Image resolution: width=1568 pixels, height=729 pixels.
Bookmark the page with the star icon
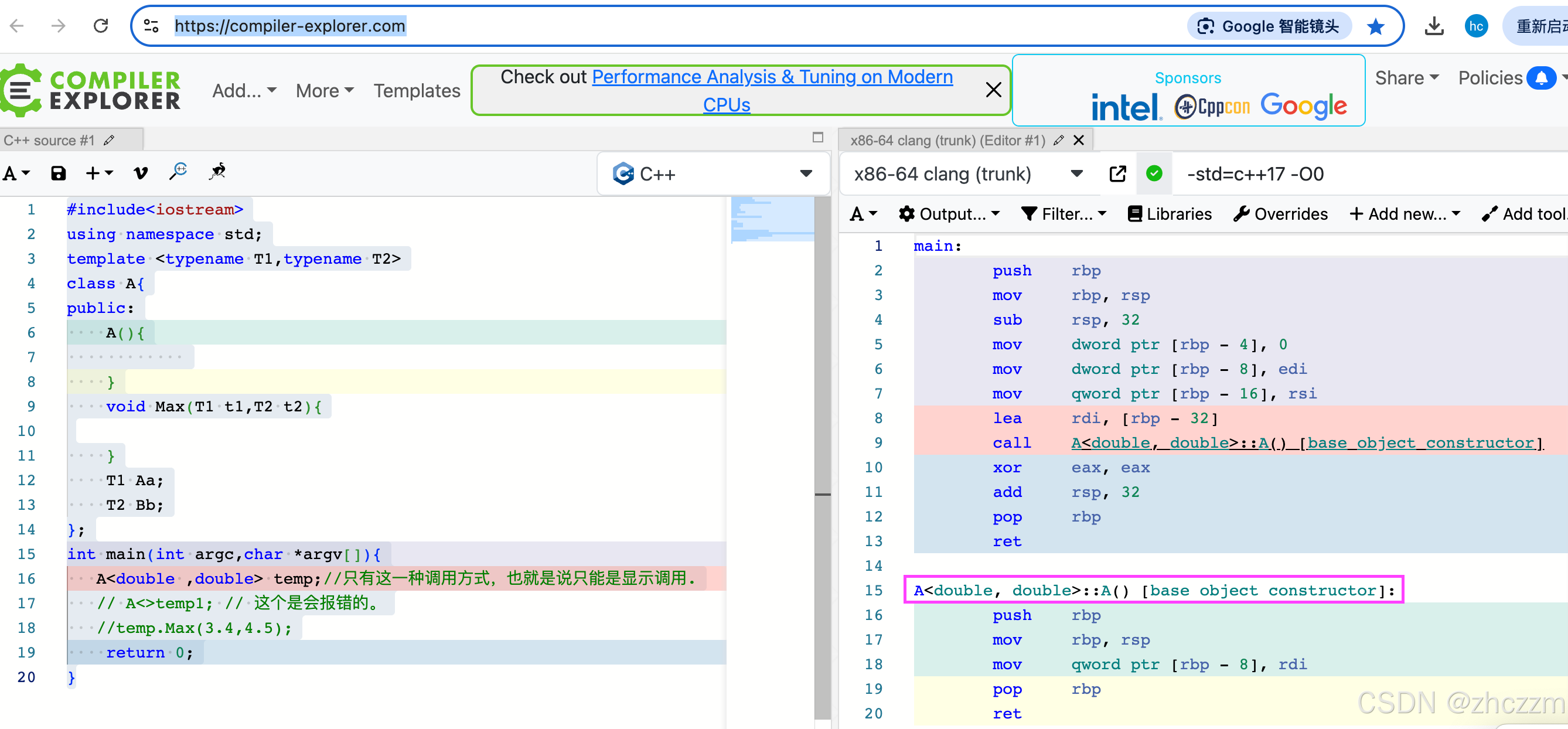click(1375, 26)
